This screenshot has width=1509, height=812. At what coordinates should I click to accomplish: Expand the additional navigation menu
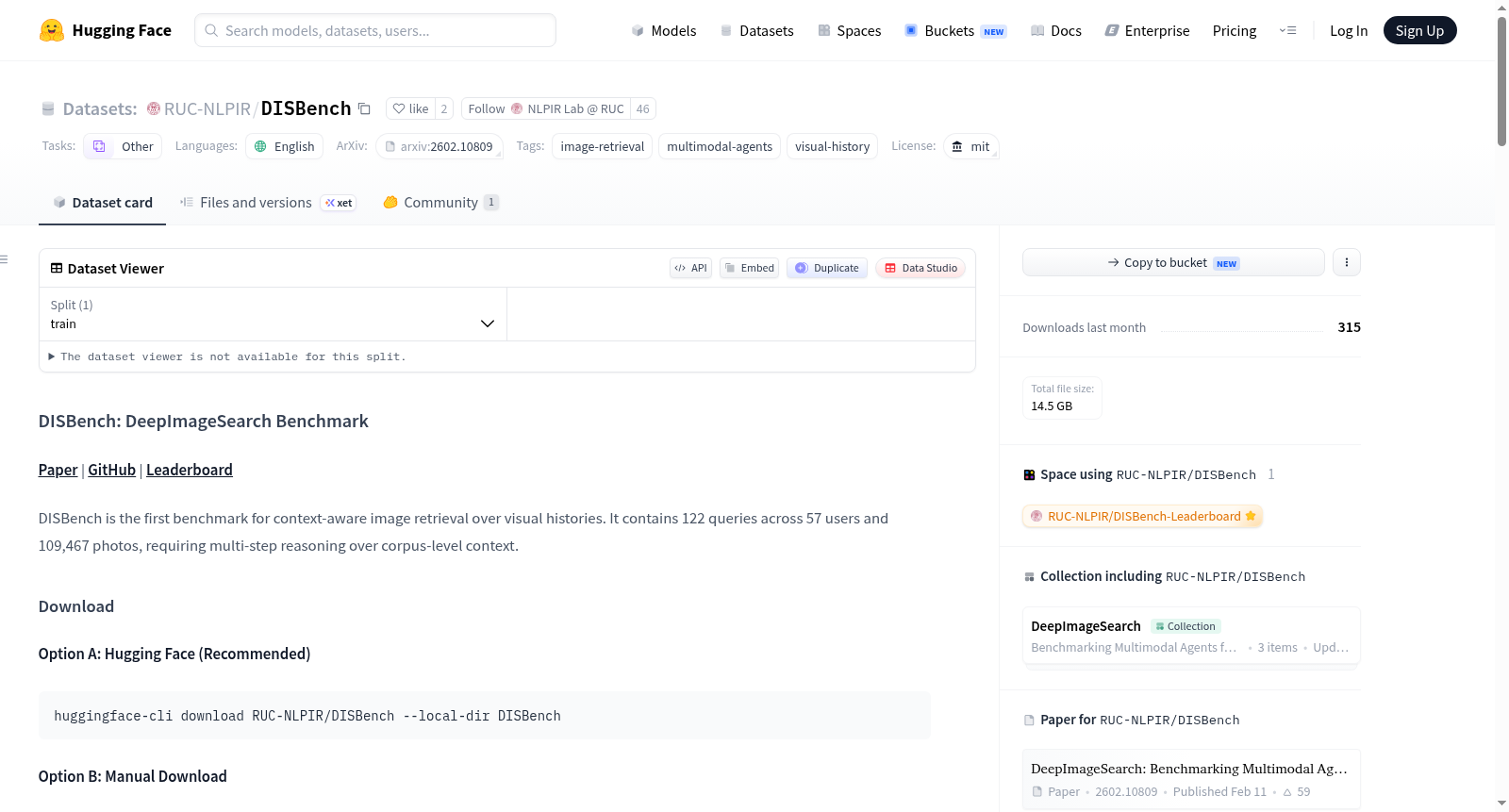click(x=1287, y=30)
